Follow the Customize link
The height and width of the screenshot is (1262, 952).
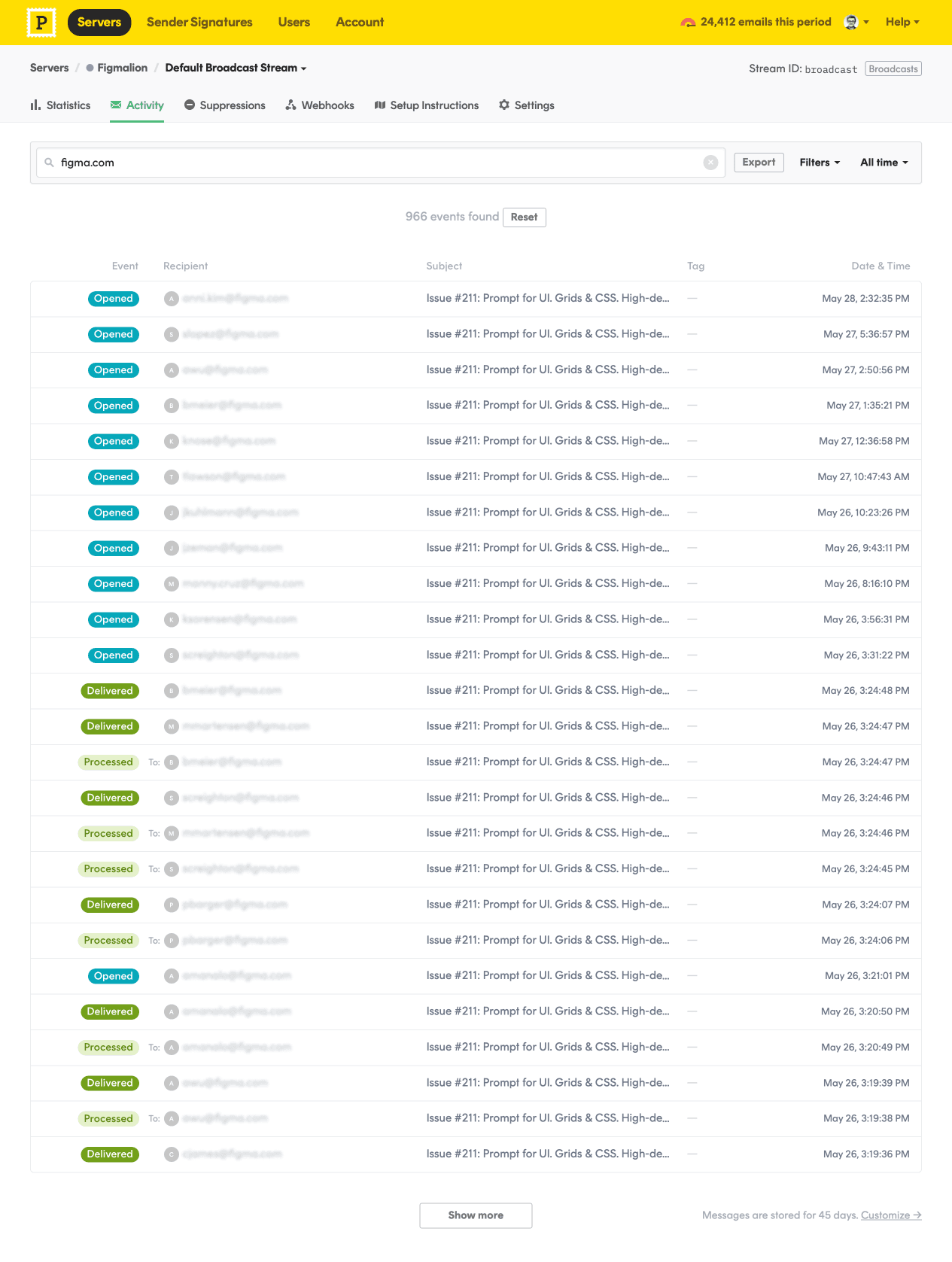(891, 1215)
